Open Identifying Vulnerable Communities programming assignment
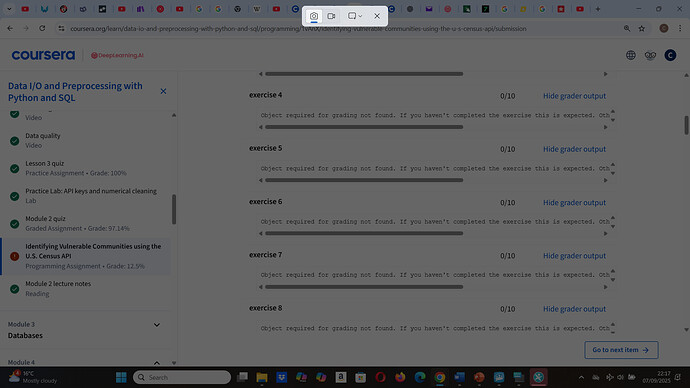690x388 pixels. 86,256
